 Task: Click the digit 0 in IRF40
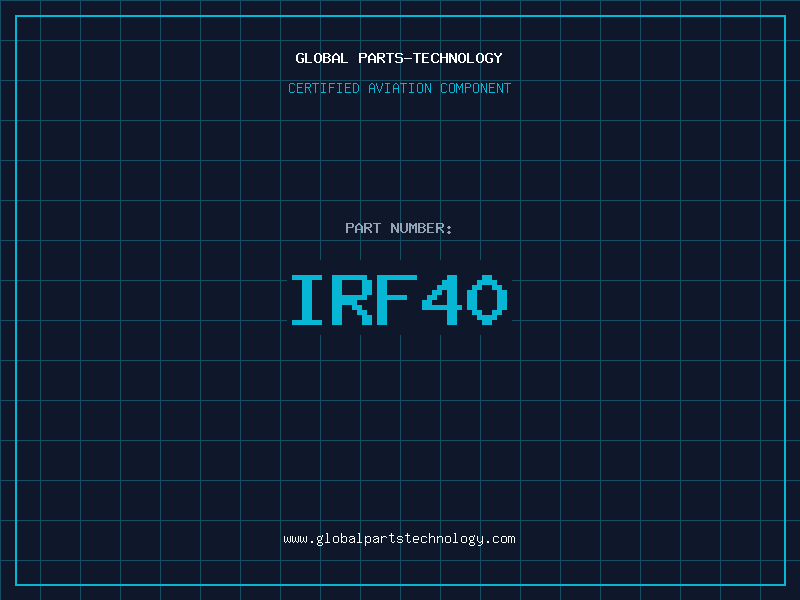point(487,300)
